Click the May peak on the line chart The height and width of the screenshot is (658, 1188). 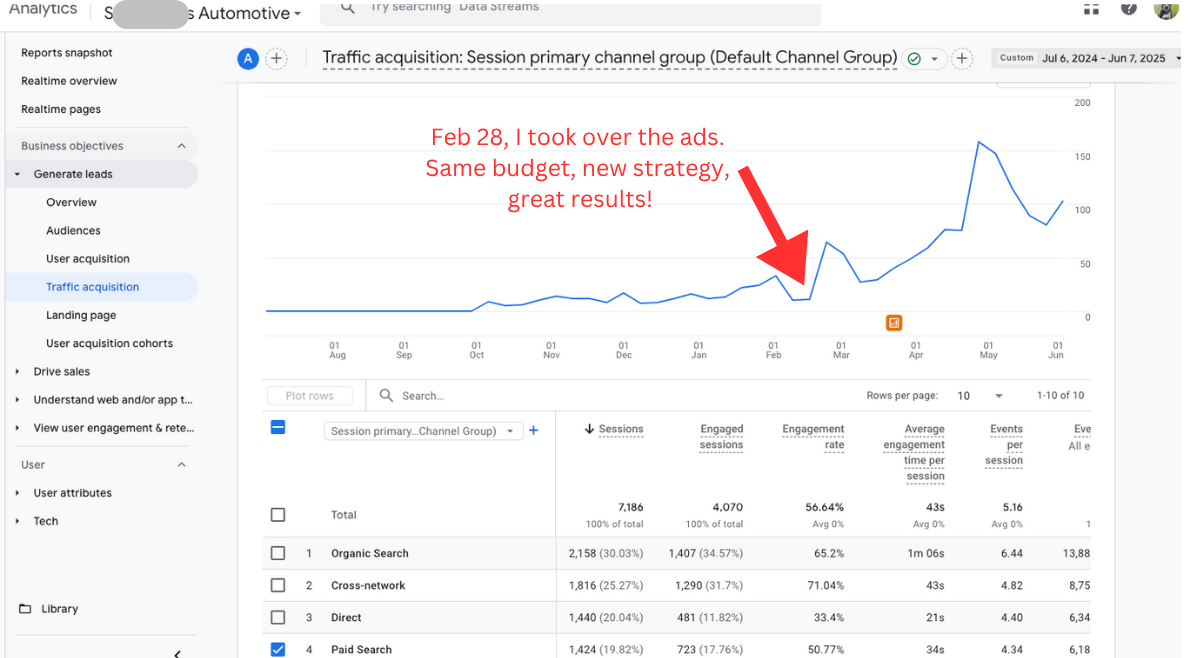pyautogui.click(x=980, y=142)
